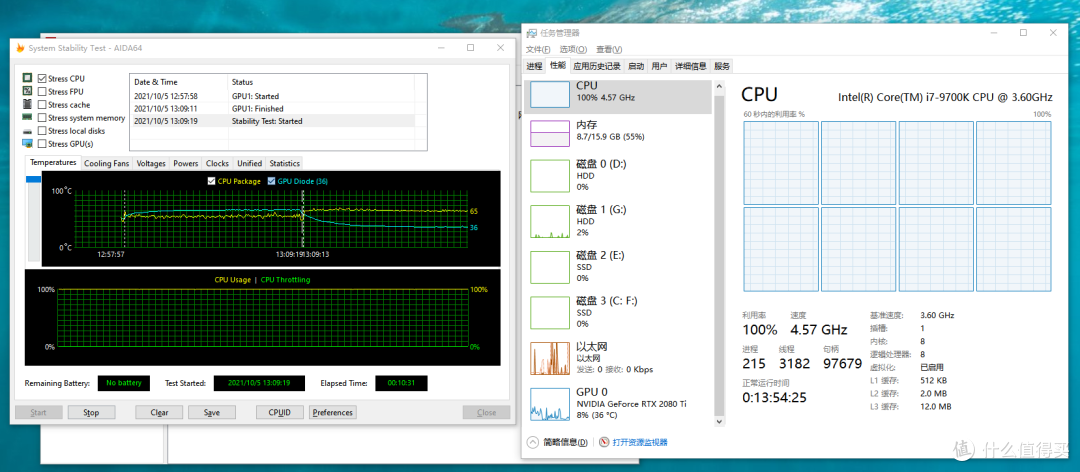Select the 'GPU1: Finished' log row
The image size is (1080, 472).
(272, 108)
